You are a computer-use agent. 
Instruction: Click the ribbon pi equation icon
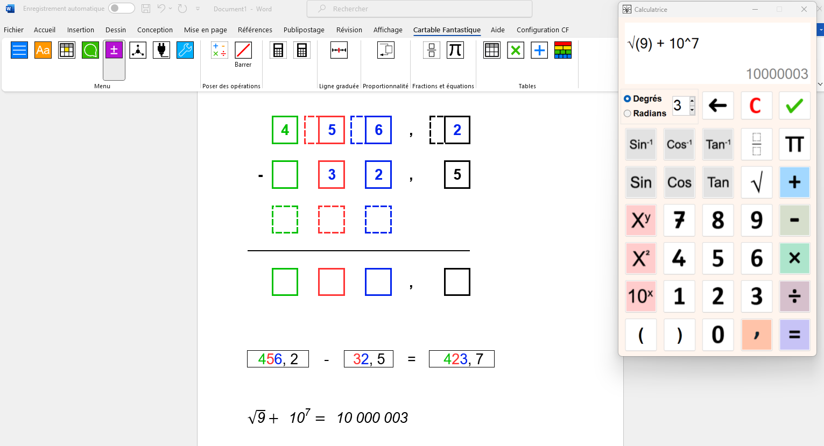click(455, 50)
